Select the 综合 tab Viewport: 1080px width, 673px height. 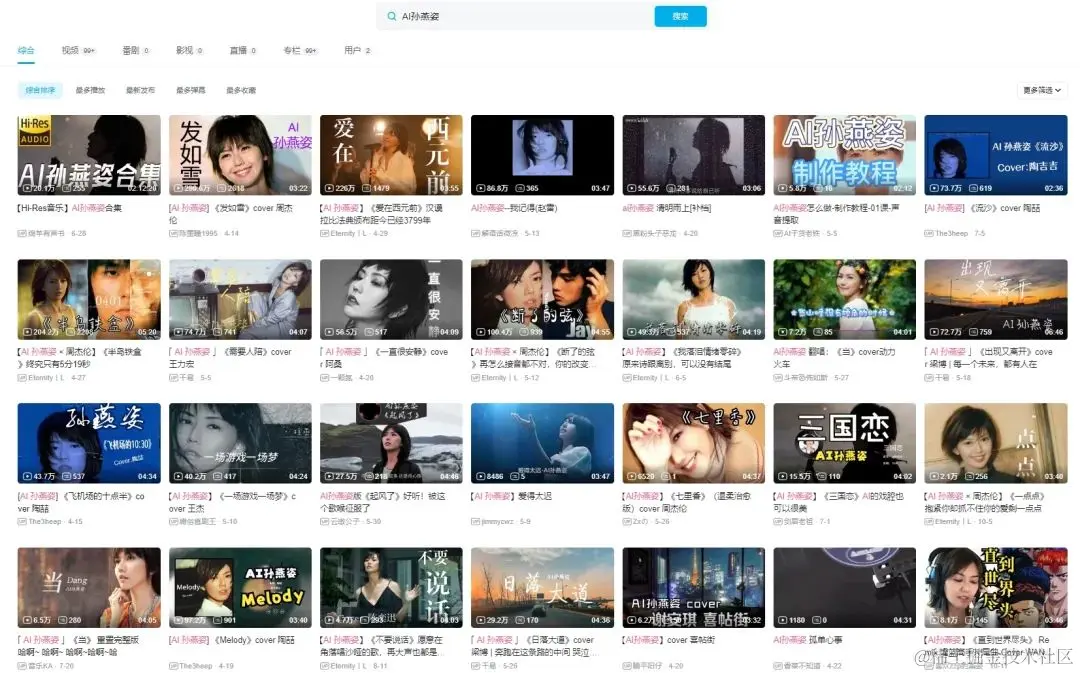tap(26, 50)
